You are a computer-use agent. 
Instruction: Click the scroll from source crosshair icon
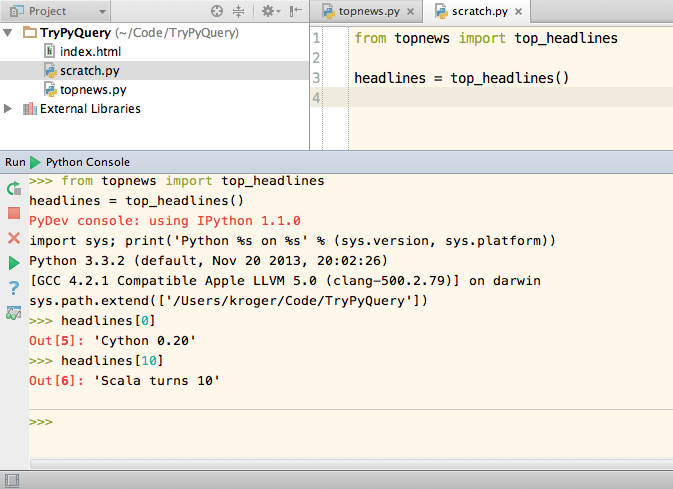point(217,11)
